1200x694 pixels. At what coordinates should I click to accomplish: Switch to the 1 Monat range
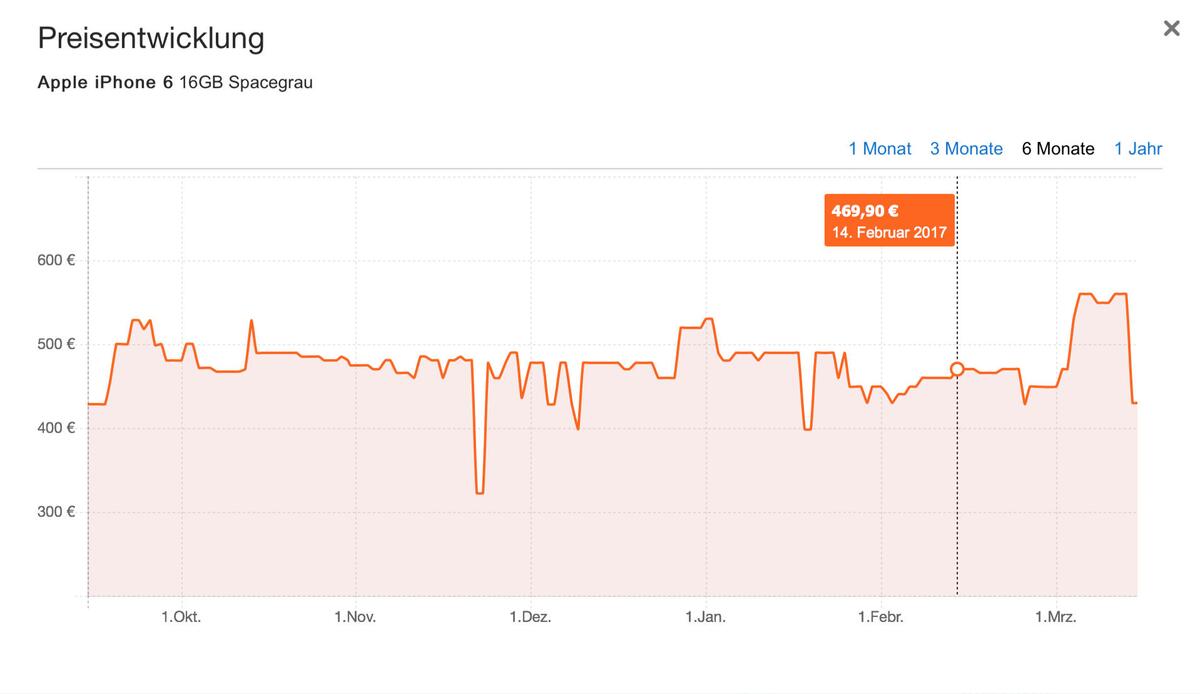coord(879,149)
